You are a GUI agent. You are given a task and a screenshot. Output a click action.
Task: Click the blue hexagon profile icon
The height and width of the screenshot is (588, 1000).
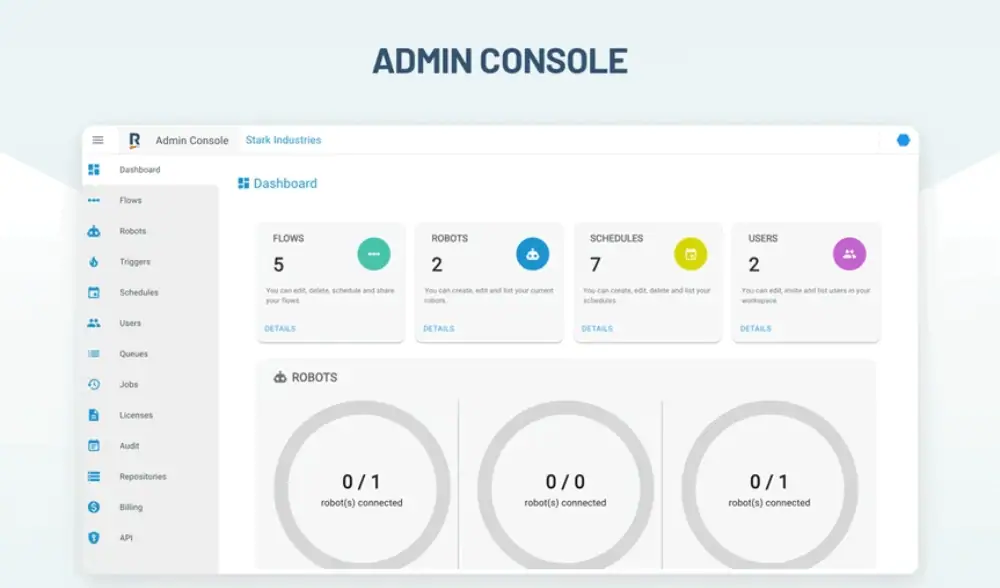(903, 140)
